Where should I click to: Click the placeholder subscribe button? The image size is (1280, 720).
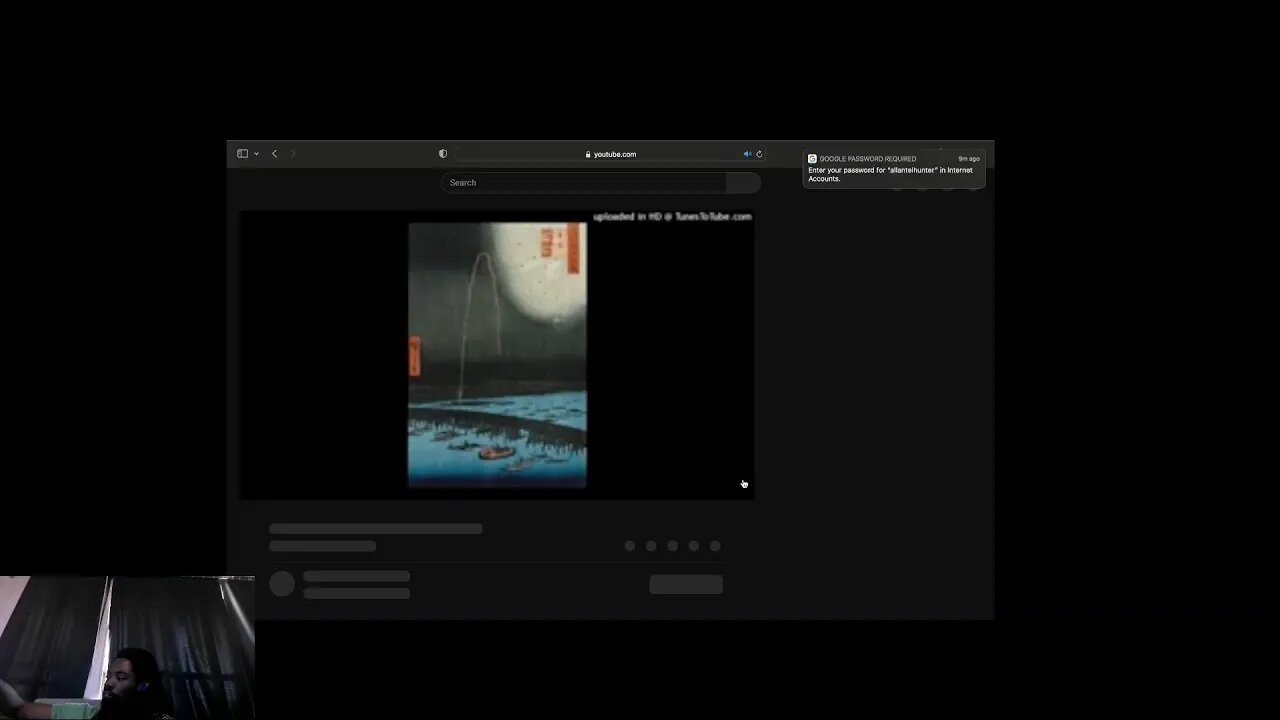point(686,584)
